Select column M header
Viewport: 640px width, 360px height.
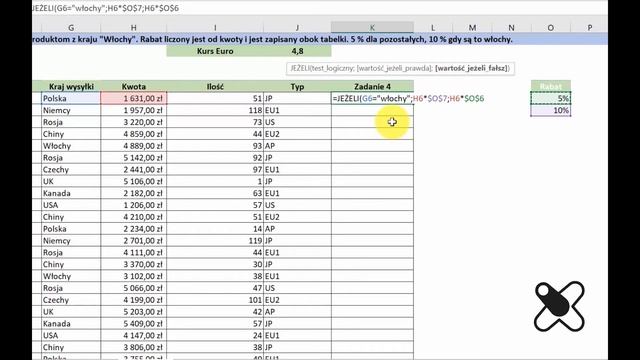(472, 28)
